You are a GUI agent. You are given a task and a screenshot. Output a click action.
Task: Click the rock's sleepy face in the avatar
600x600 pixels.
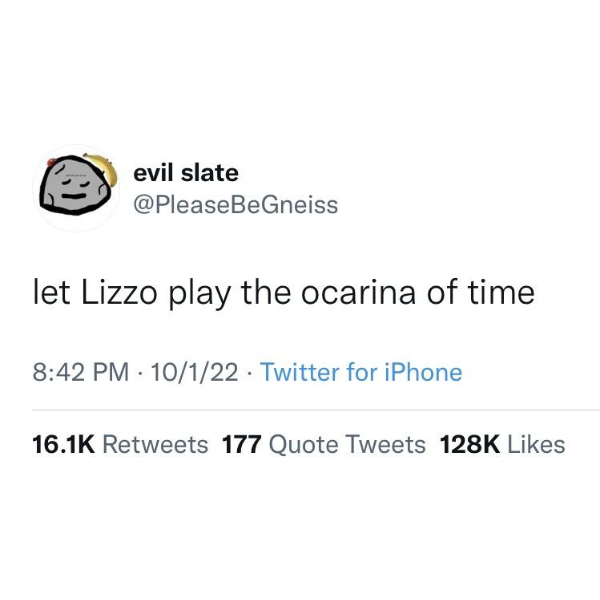click(75, 188)
